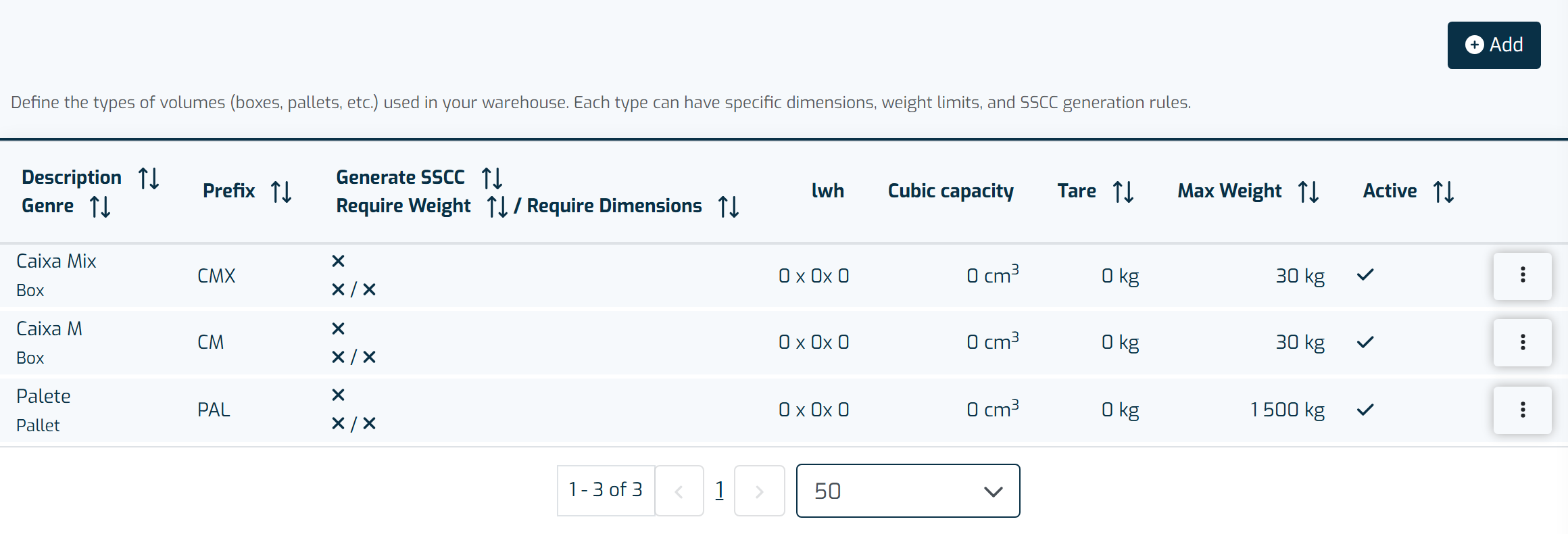Open actions menu for Caixa Mix
This screenshot has height=534, width=1568.
pos(1522,275)
